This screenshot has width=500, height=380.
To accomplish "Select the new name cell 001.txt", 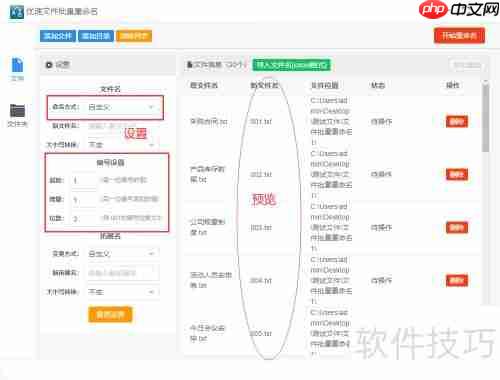I will [261, 122].
